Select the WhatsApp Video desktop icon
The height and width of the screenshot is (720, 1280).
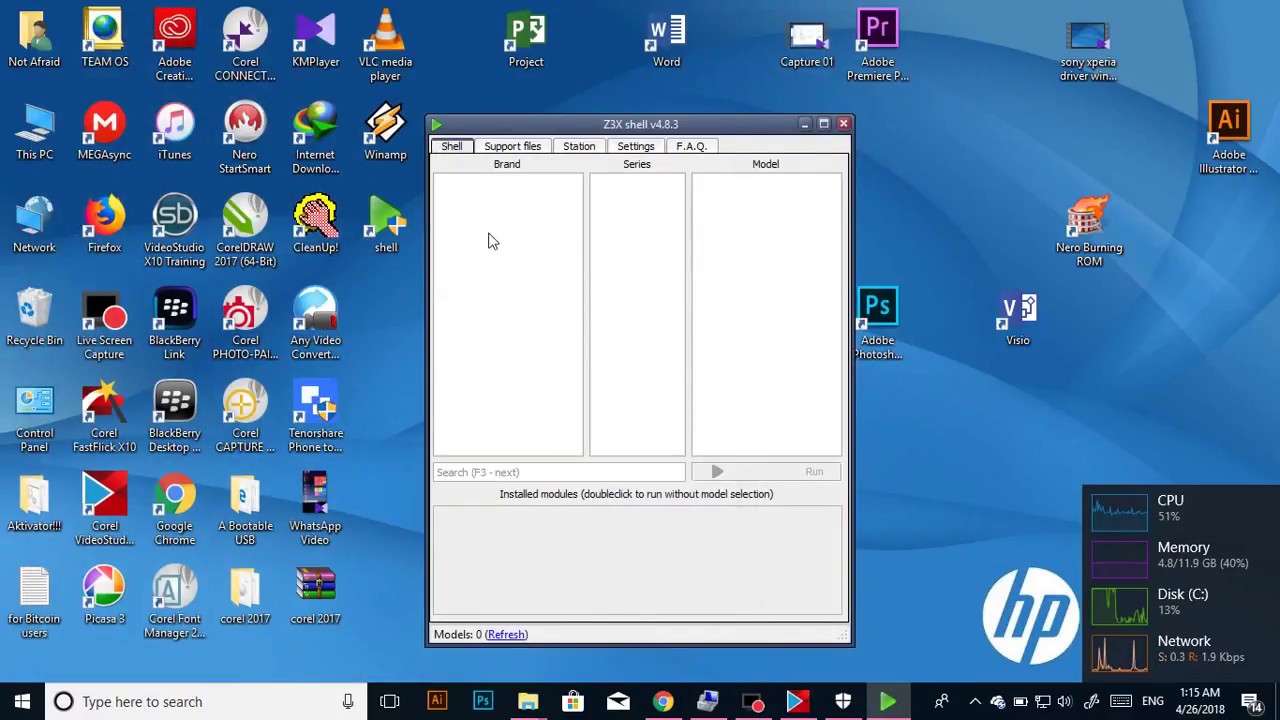tap(315, 511)
